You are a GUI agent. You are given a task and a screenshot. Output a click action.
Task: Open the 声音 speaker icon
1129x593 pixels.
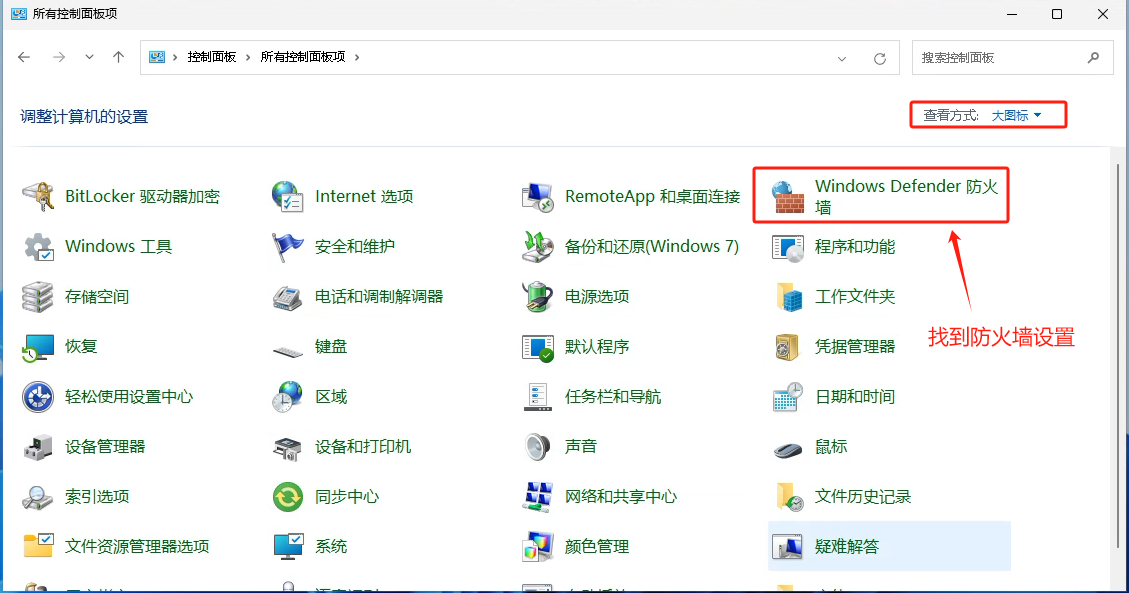(538, 447)
